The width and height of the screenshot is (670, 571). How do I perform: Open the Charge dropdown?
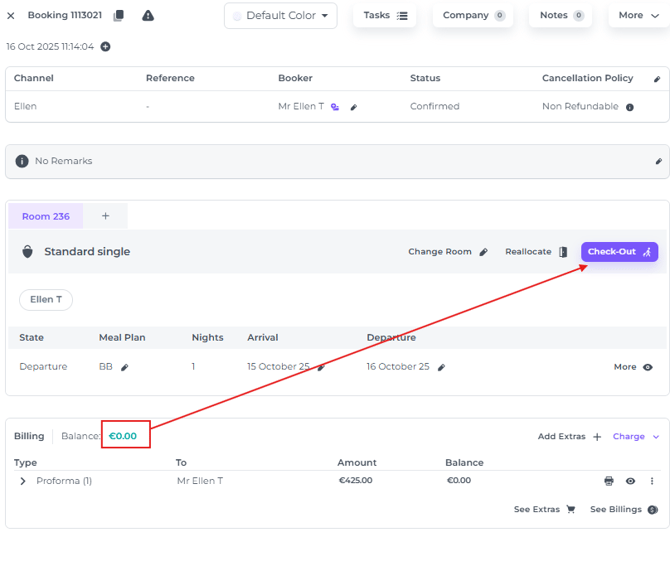[636, 437]
